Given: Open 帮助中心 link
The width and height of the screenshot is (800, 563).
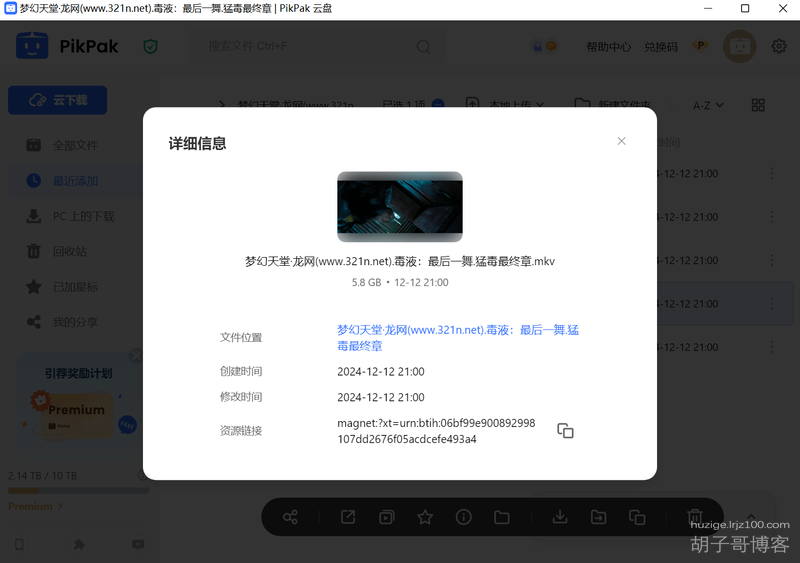Looking at the screenshot, I should pyautogui.click(x=608, y=46).
